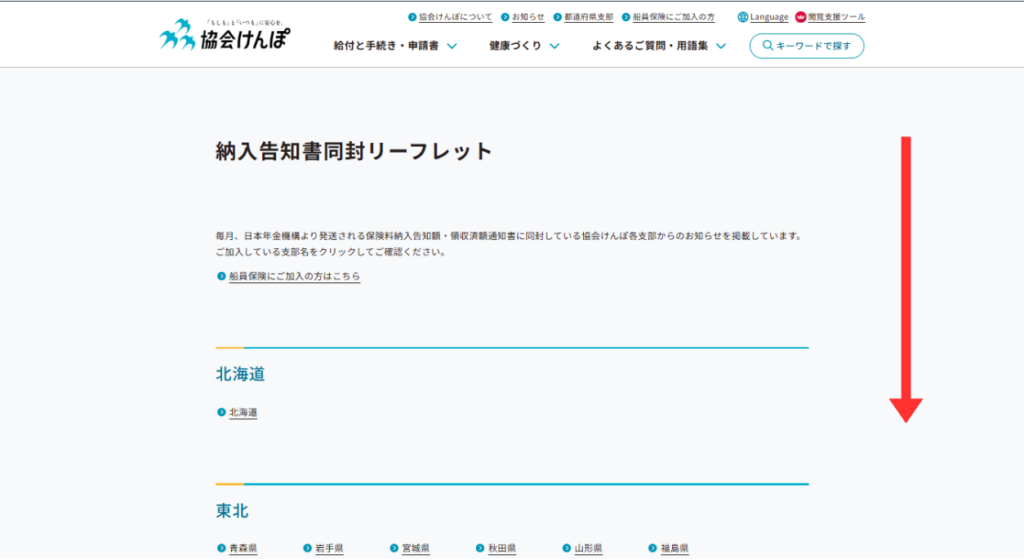Open the 閲覧支援ツール link

[x=836, y=17]
